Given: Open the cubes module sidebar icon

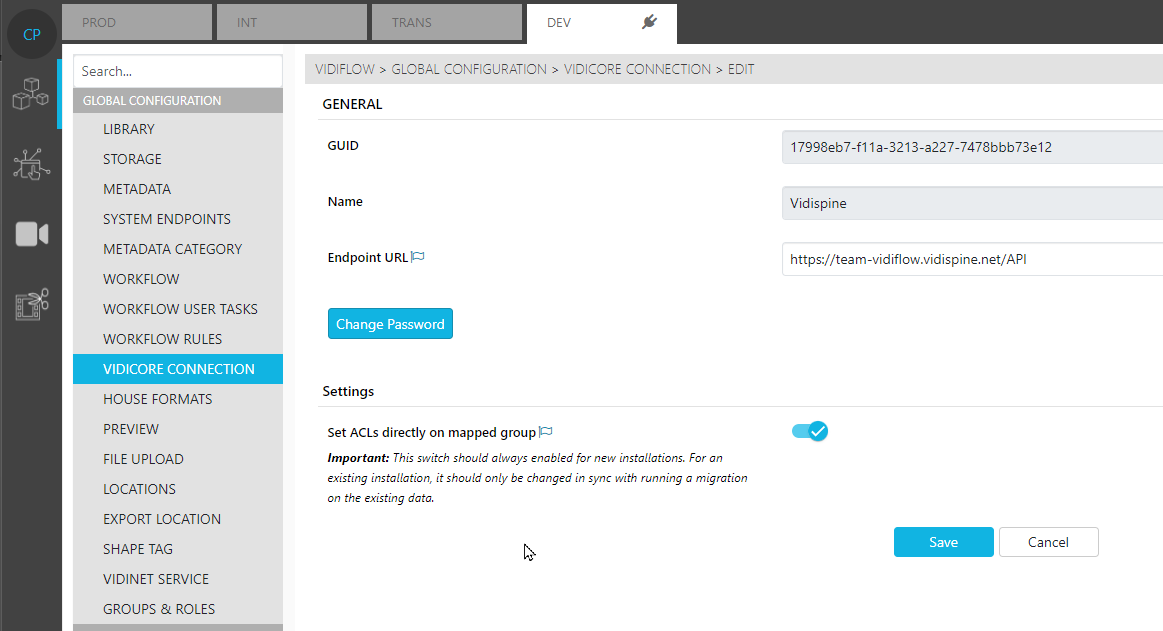Looking at the screenshot, I should [30, 94].
